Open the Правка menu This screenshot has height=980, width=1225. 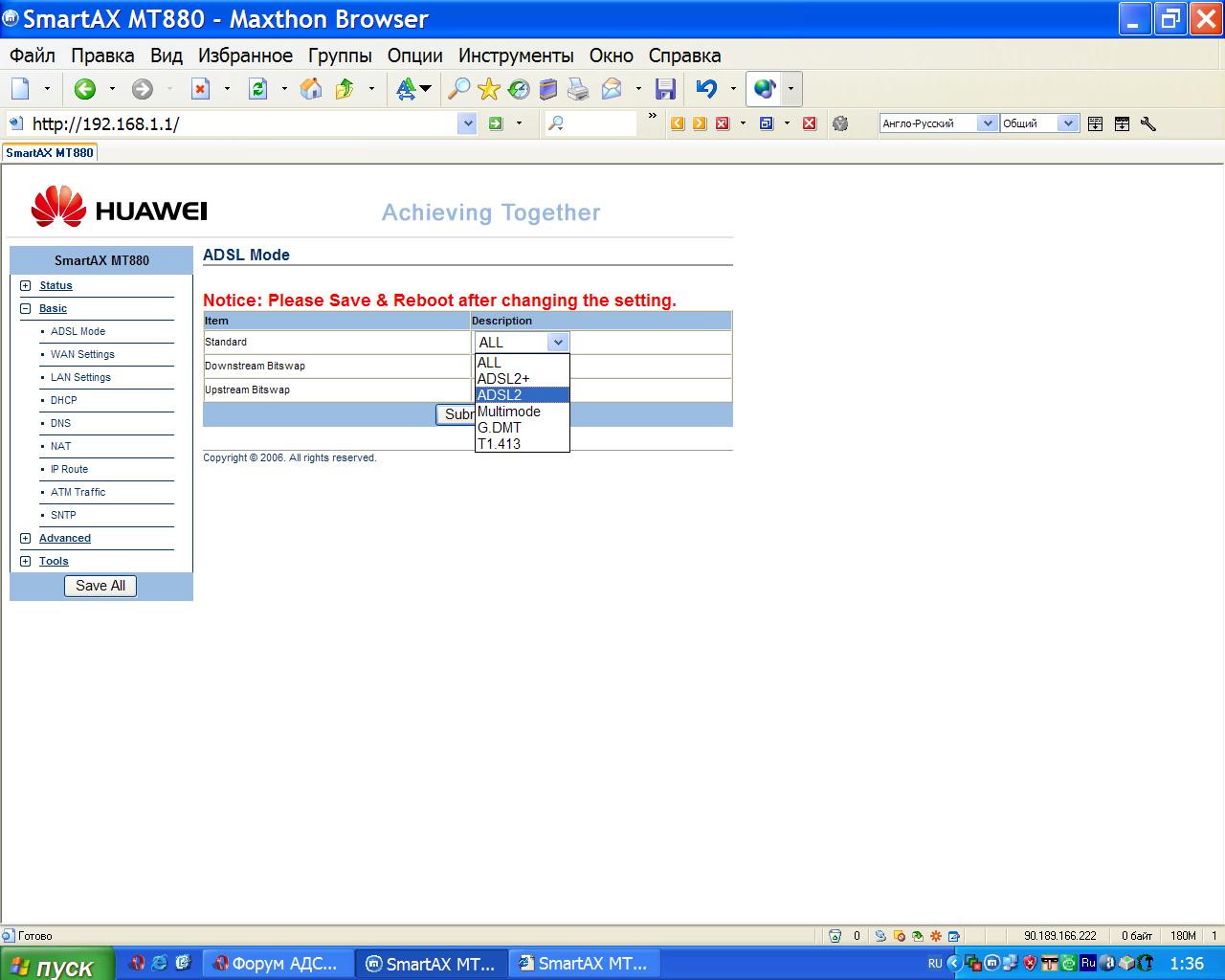tap(102, 56)
